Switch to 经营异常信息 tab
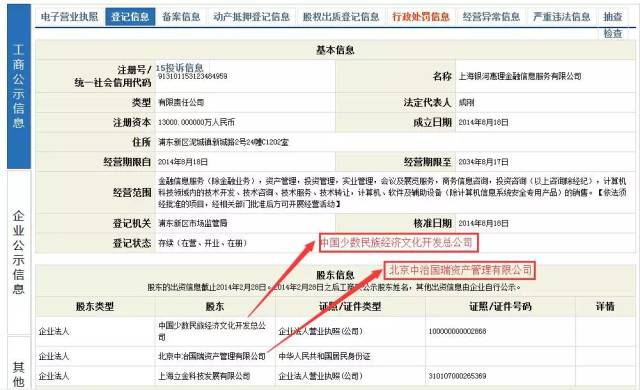The width and height of the screenshot is (640, 390). [491, 17]
